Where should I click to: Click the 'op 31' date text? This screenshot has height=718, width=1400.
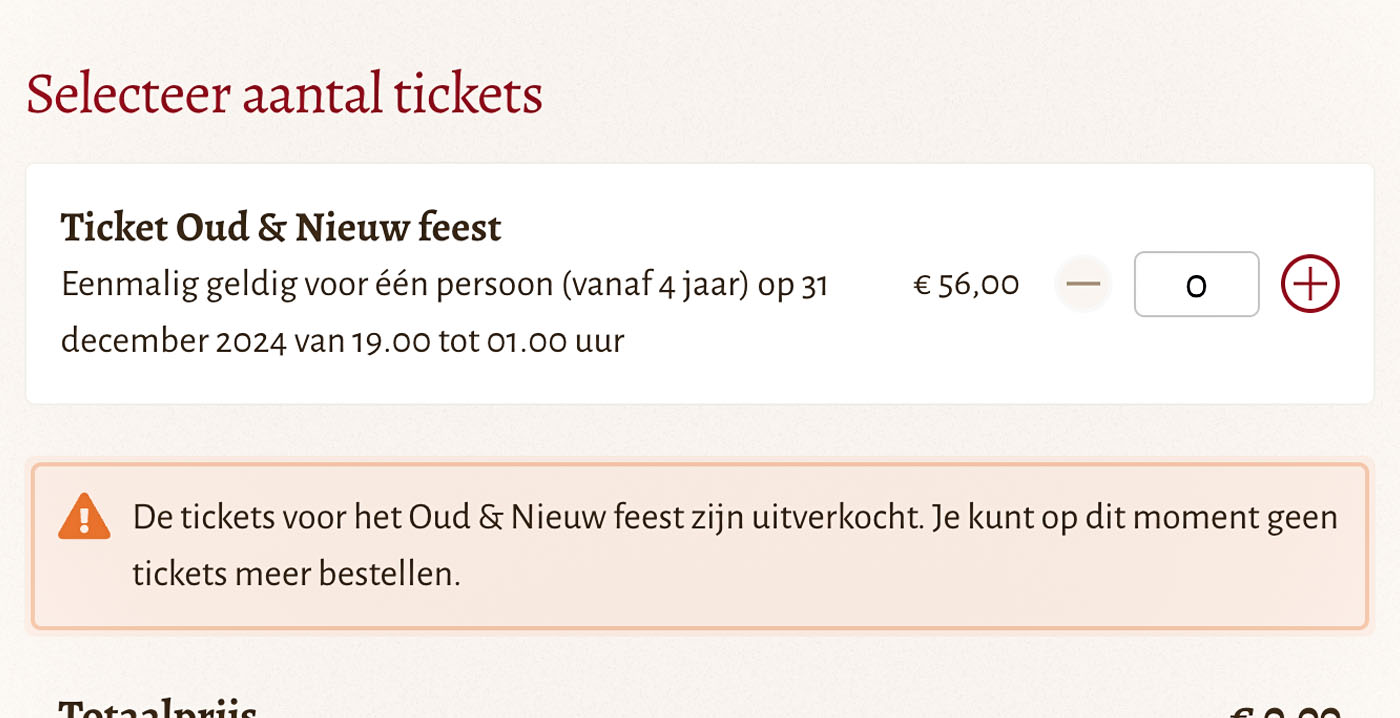793,287
